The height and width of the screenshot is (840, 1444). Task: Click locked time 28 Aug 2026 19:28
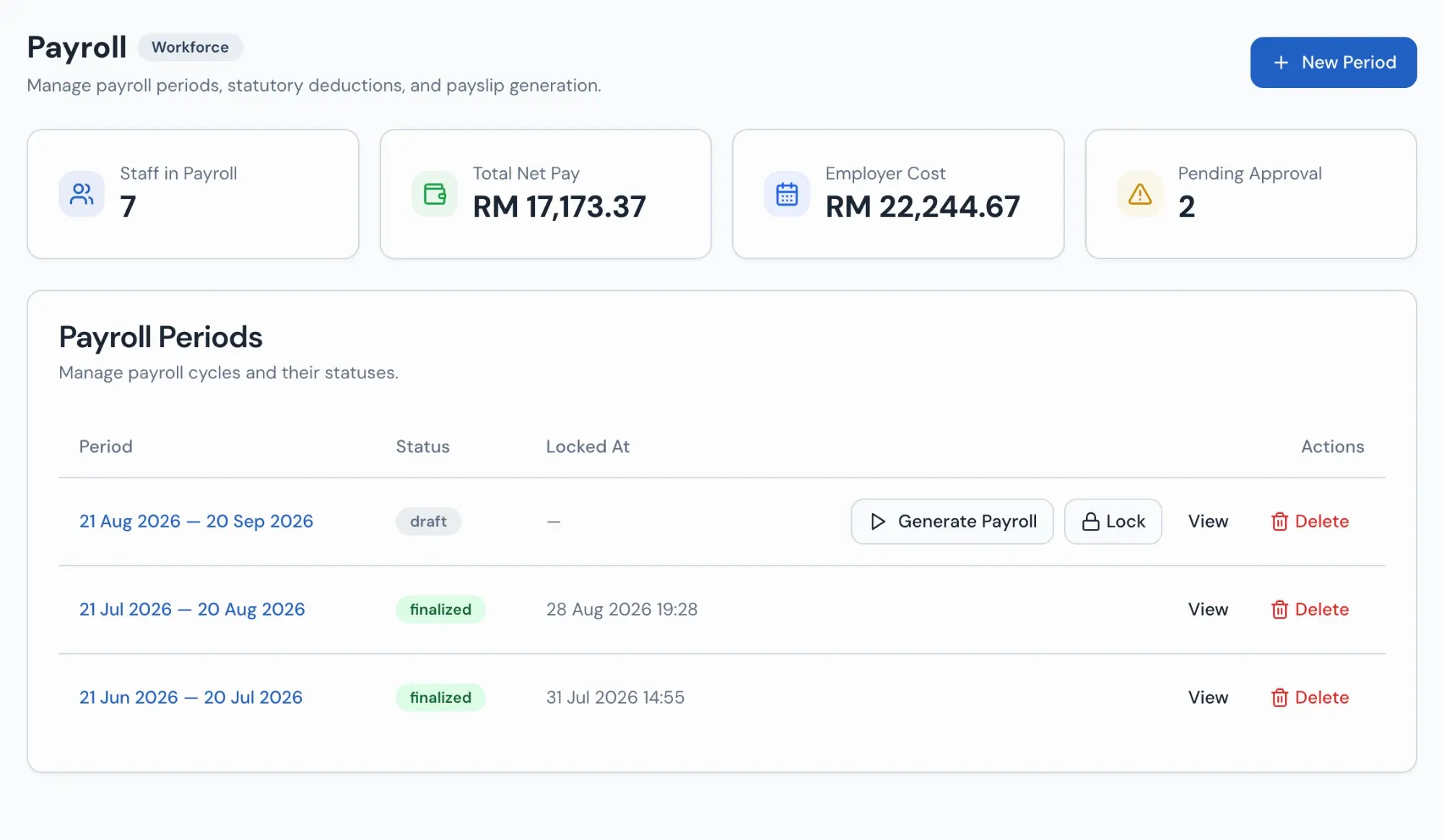(x=622, y=610)
